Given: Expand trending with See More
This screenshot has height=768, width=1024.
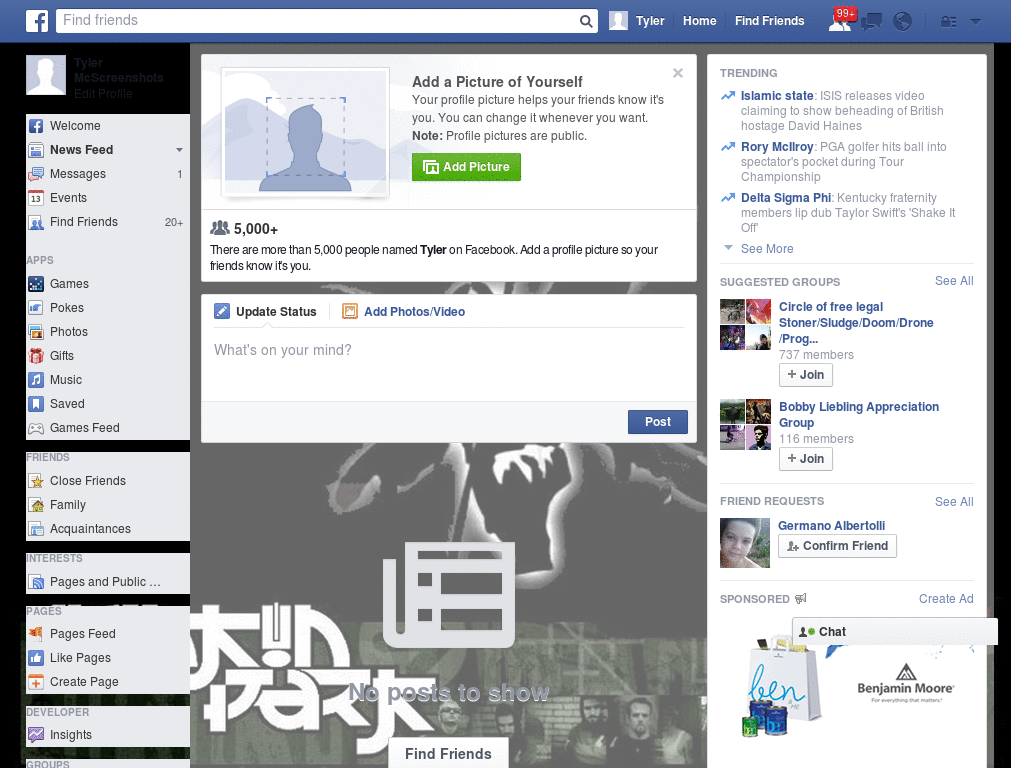Looking at the screenshot, I should [x=767, y=249].
